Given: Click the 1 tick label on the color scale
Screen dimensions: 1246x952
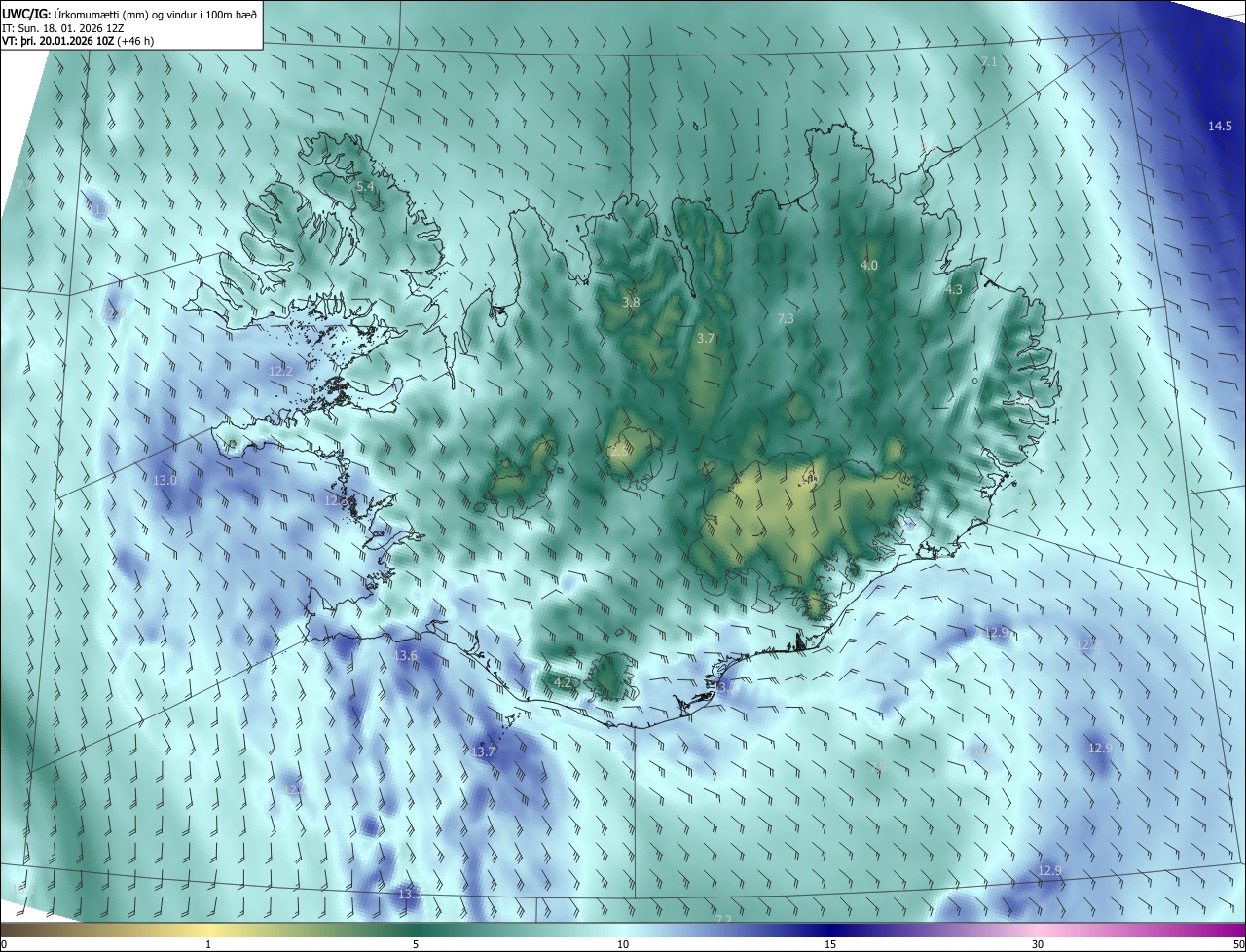Looking at the screenshot, I should point(208,944).
